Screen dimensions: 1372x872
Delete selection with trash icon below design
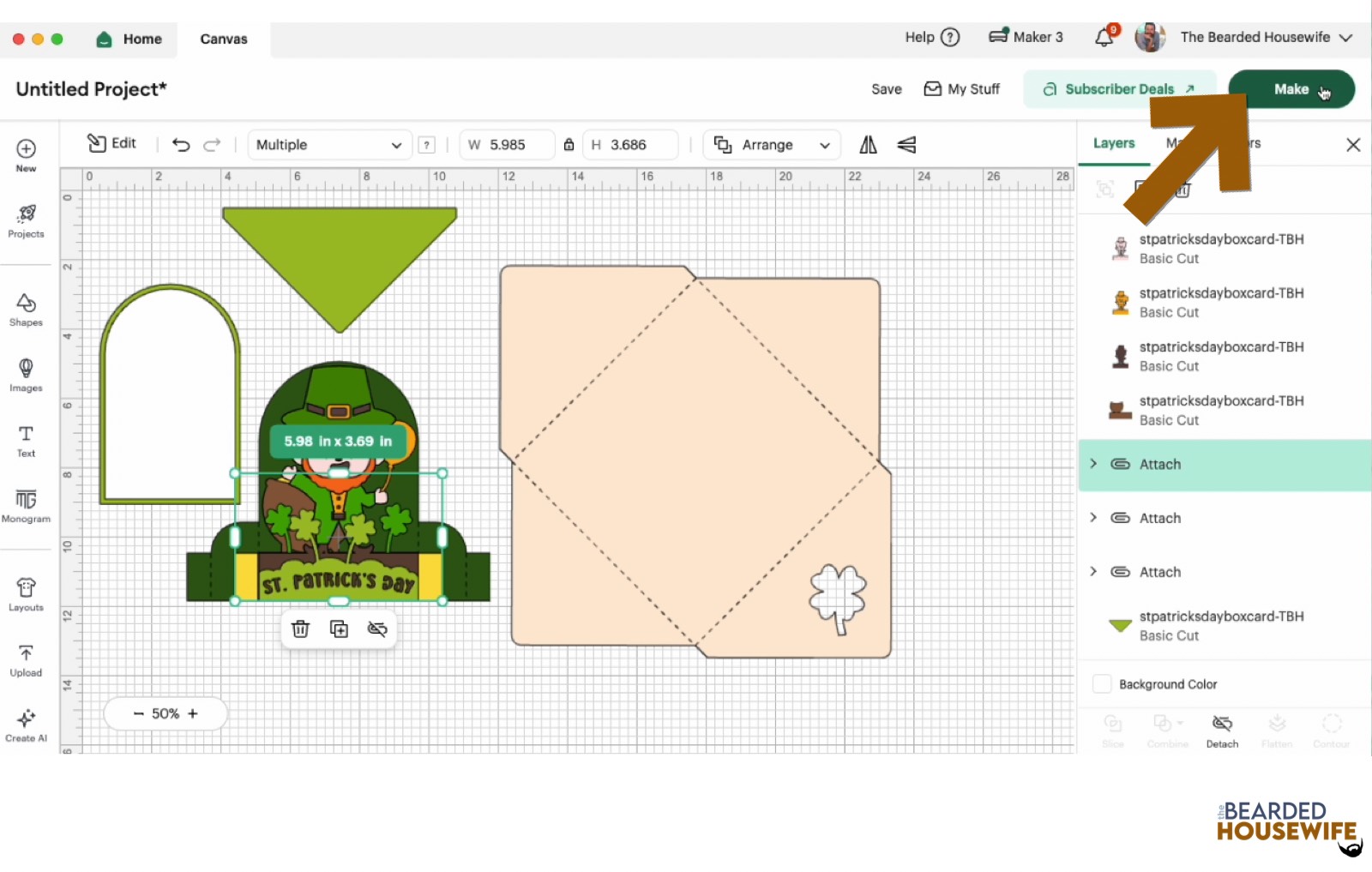point(300,629)
